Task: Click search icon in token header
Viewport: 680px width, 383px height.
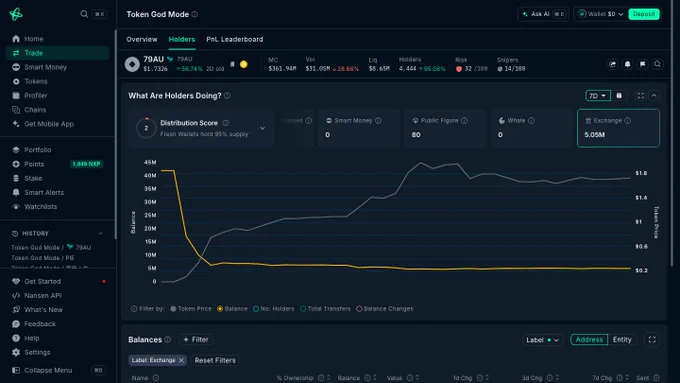Action: pos(658,64)
